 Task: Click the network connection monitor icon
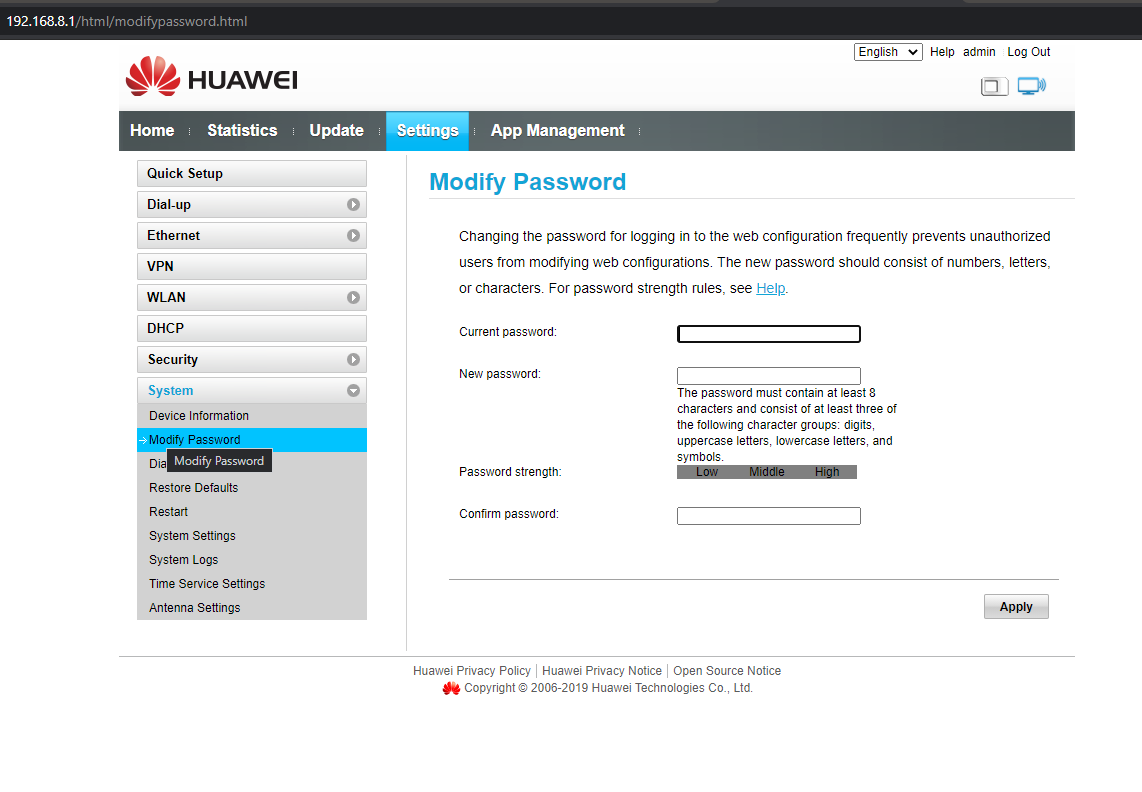[1031, 86]
